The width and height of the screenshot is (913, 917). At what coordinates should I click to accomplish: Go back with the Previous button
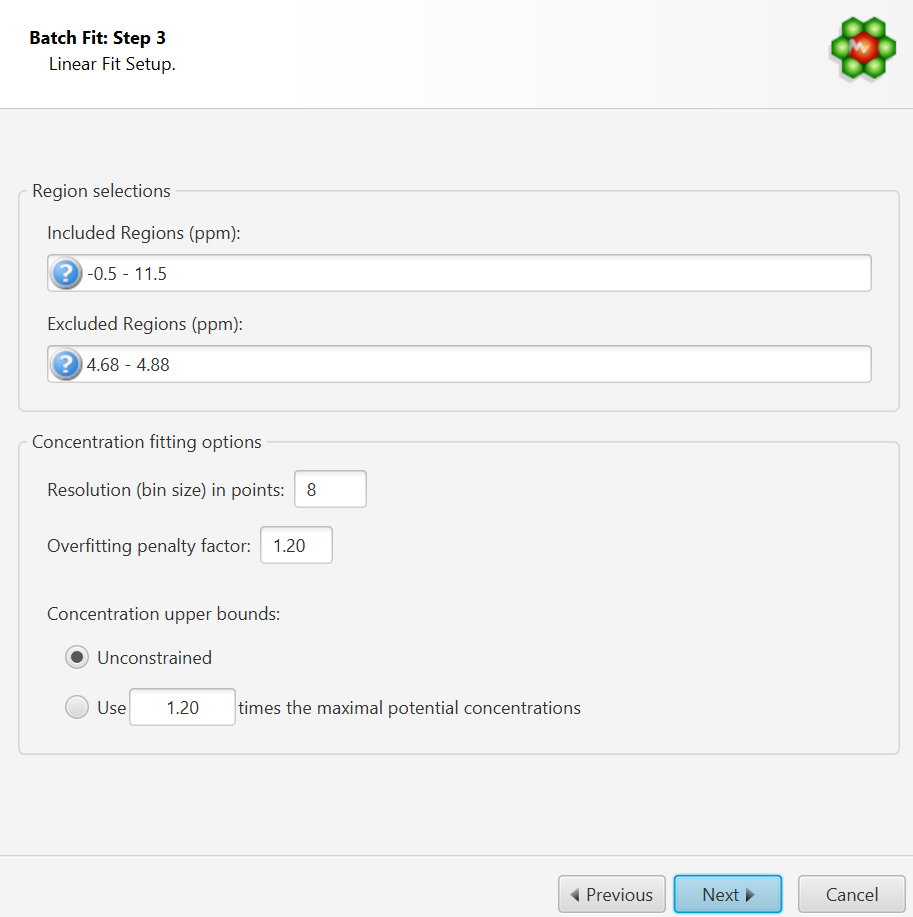[x=611, y=895]
